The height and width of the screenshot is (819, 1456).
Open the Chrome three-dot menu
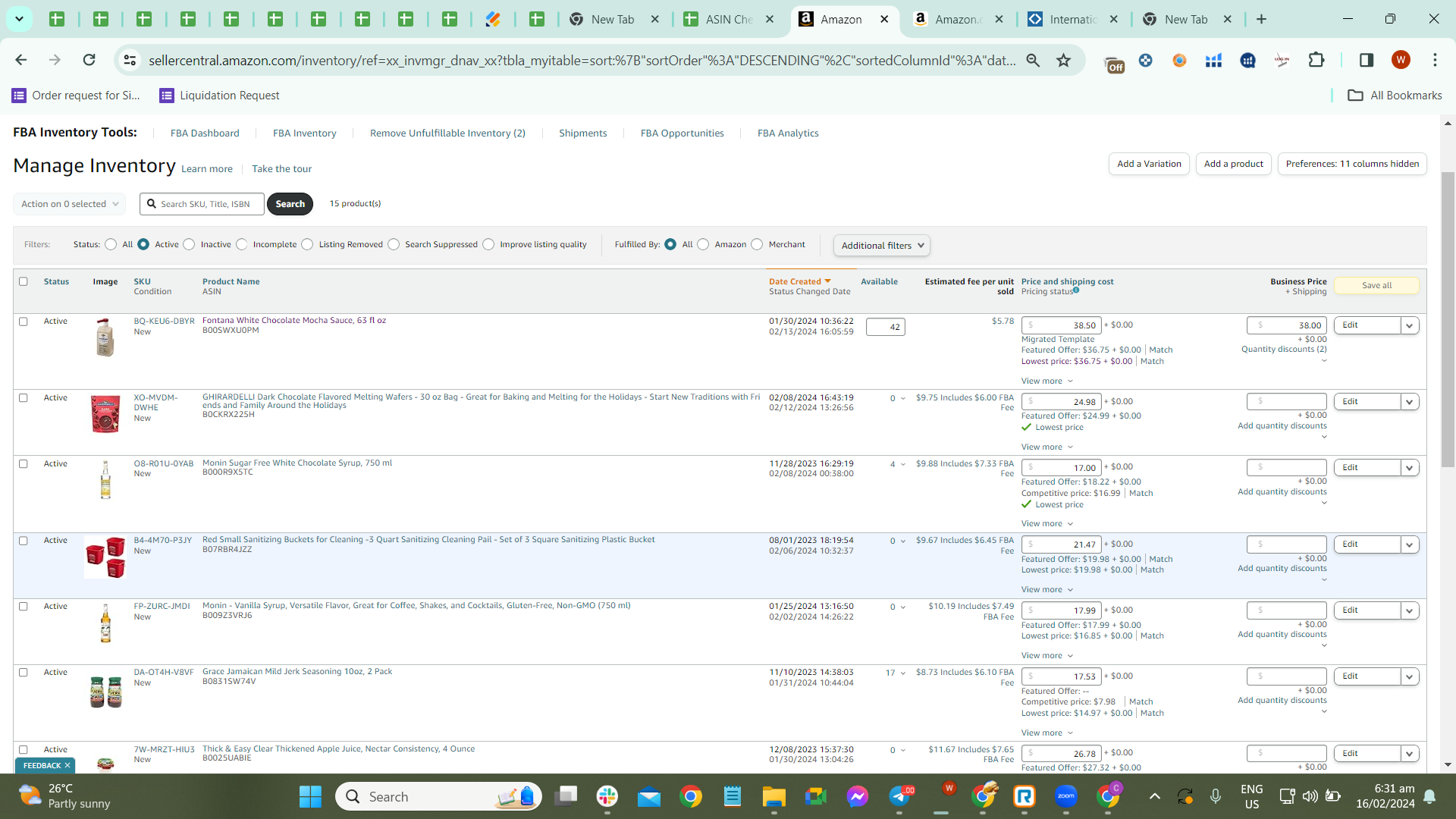point(1435,60)
